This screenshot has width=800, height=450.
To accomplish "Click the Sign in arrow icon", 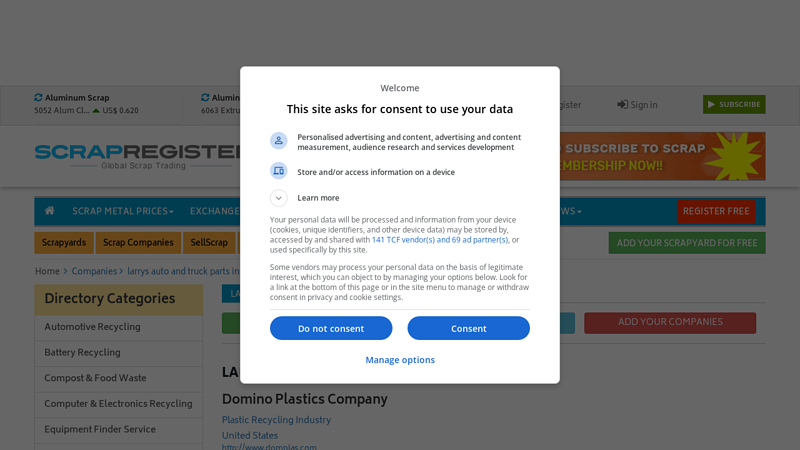I will (x=623, y=104).
